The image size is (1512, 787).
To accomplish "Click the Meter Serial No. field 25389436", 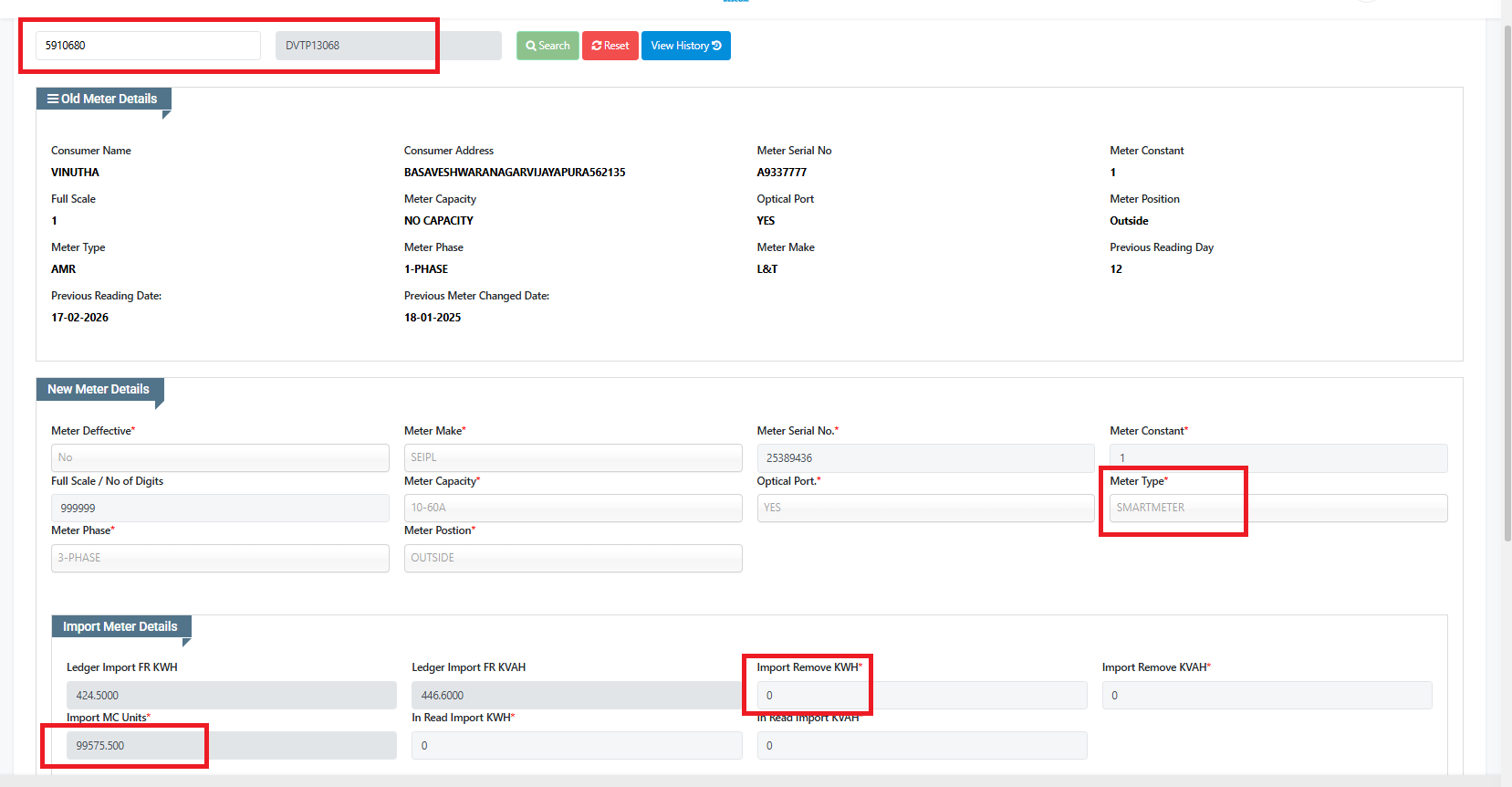I will 924,457.
